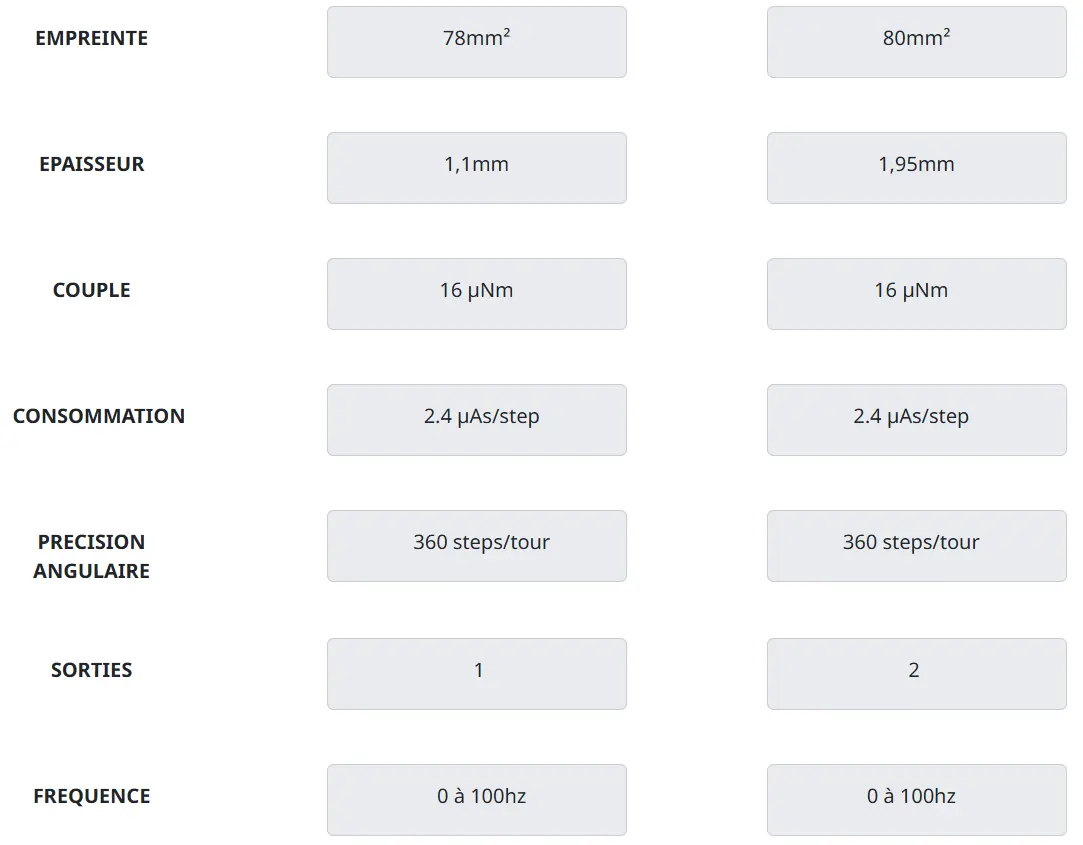Select 2.4 µAs/step for the 1,1mm model
The width and height of the screenshot is (1083, 845).
[476, 420]
